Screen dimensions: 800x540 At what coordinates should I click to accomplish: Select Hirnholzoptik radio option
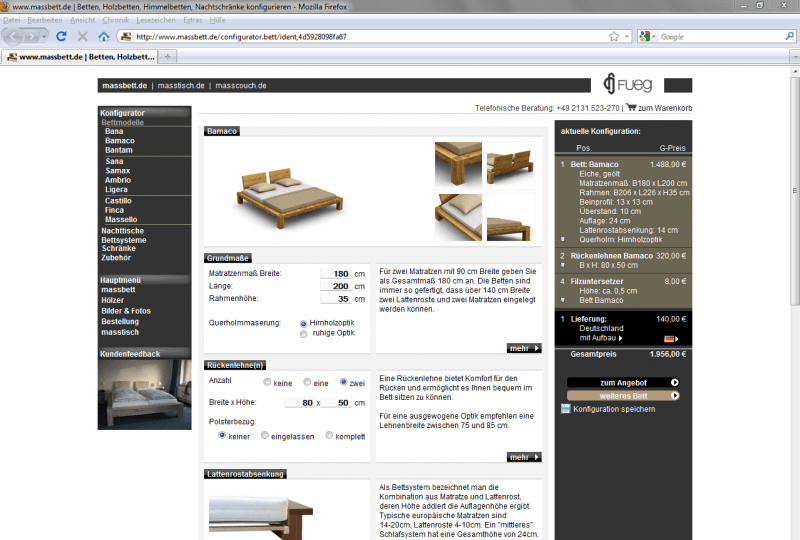tap(304, 324)
